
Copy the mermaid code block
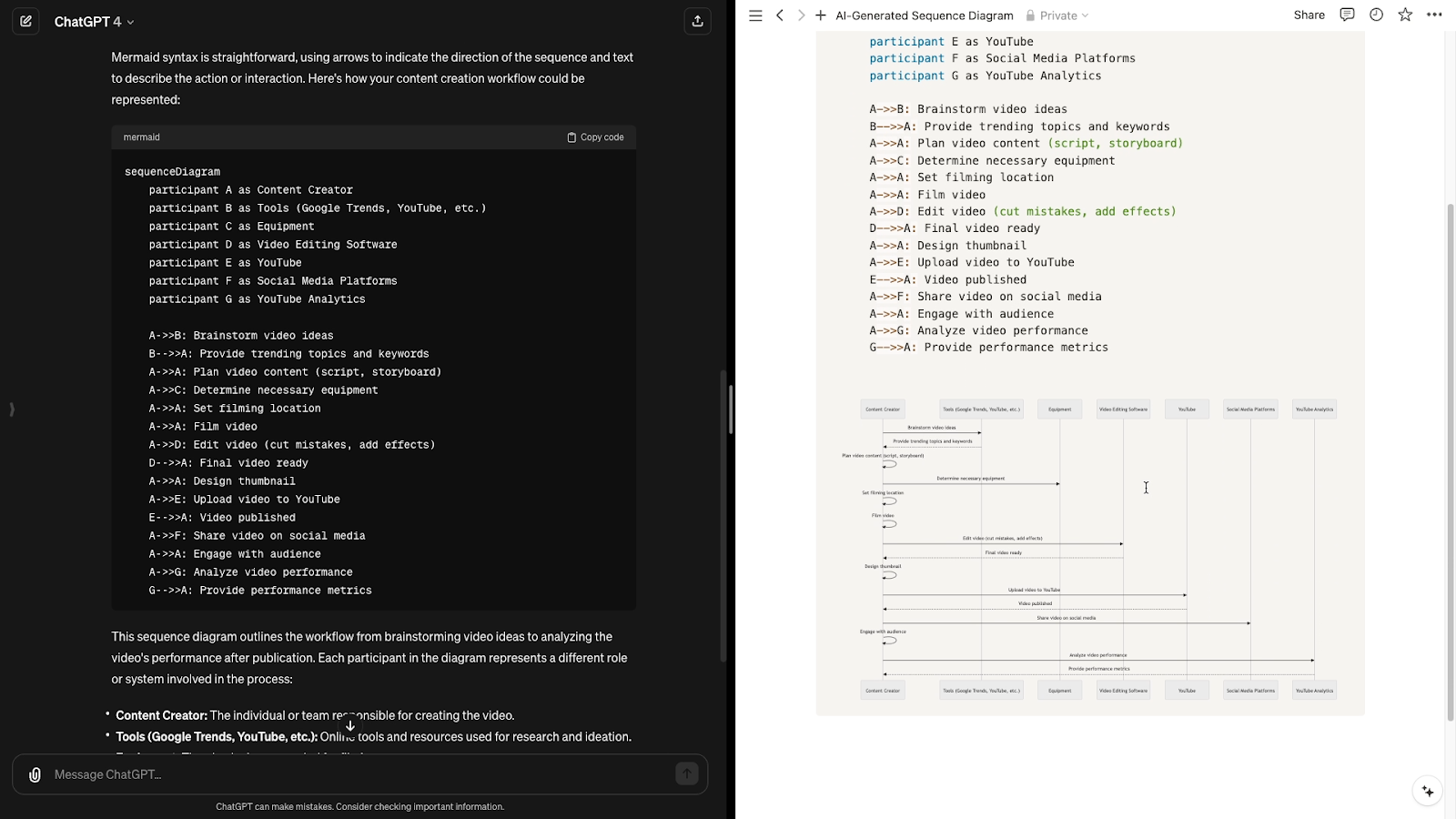(596, 137)
